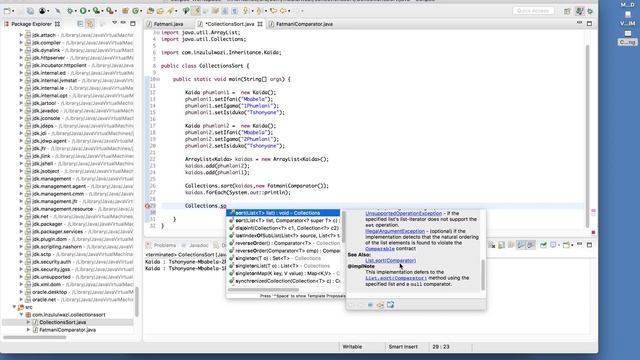Expand the jdk.attach library node
The image size is (640, 360).
(x=21, y=35)
